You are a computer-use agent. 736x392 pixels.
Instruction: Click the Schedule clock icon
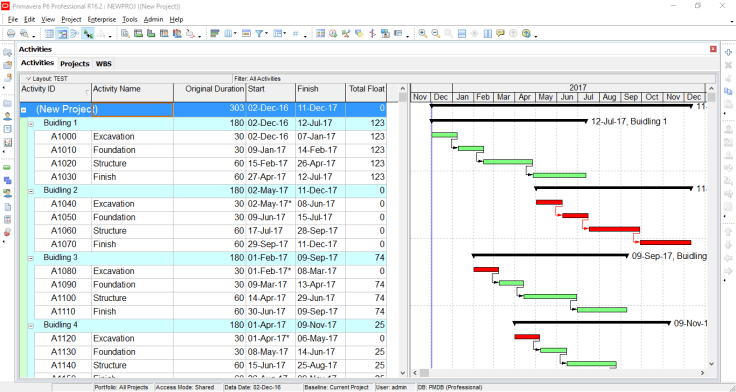[333, 33]
